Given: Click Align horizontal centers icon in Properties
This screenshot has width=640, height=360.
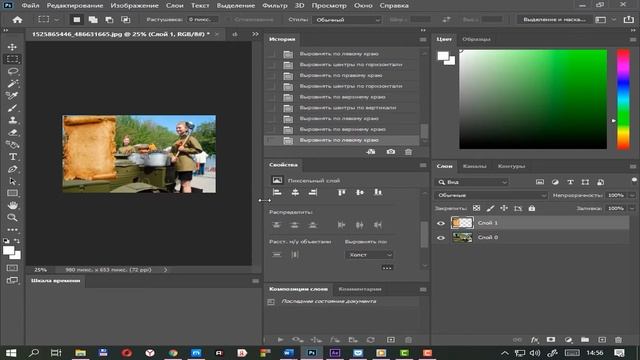Looking at the screenshot, I should click(x=295, y=192).
